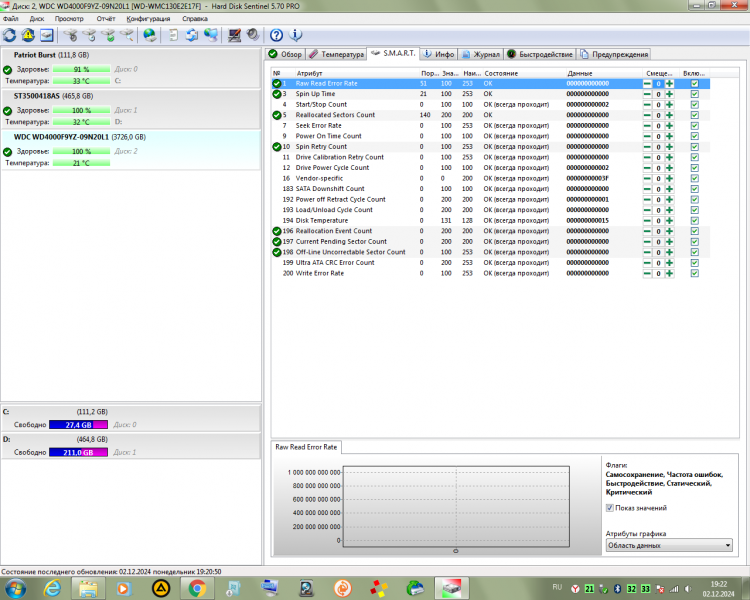Open the Справка menu

(x=195, y=19)
